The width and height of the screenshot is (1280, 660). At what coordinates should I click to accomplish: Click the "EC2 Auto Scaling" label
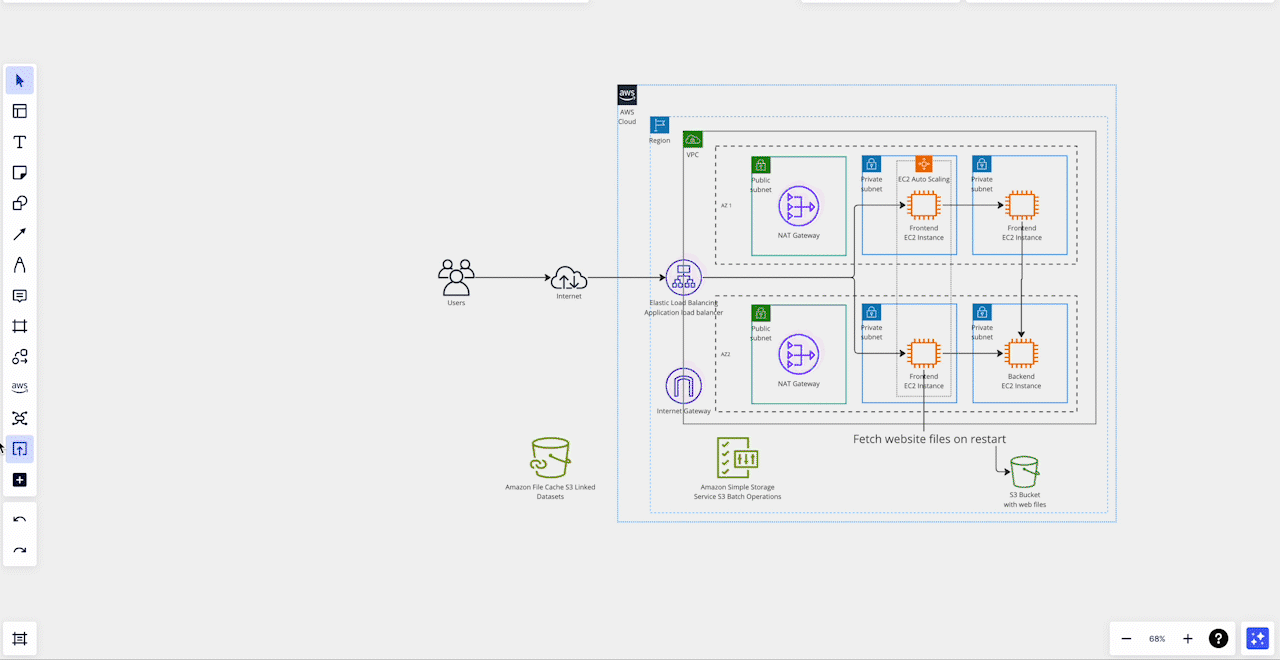click(924, 179)
